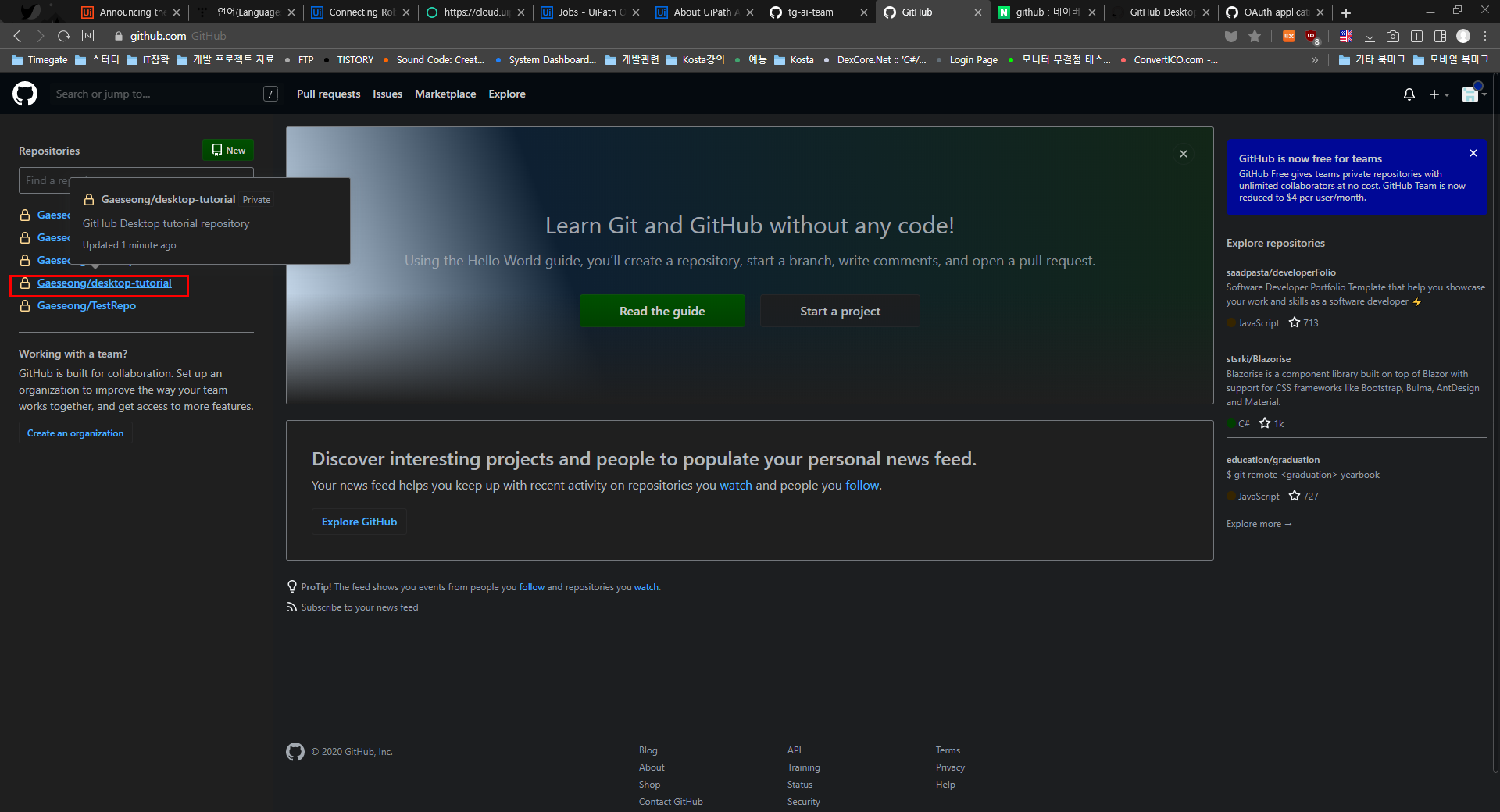Click Explore more link
Screen dimensions: 1500x812
1259,524
